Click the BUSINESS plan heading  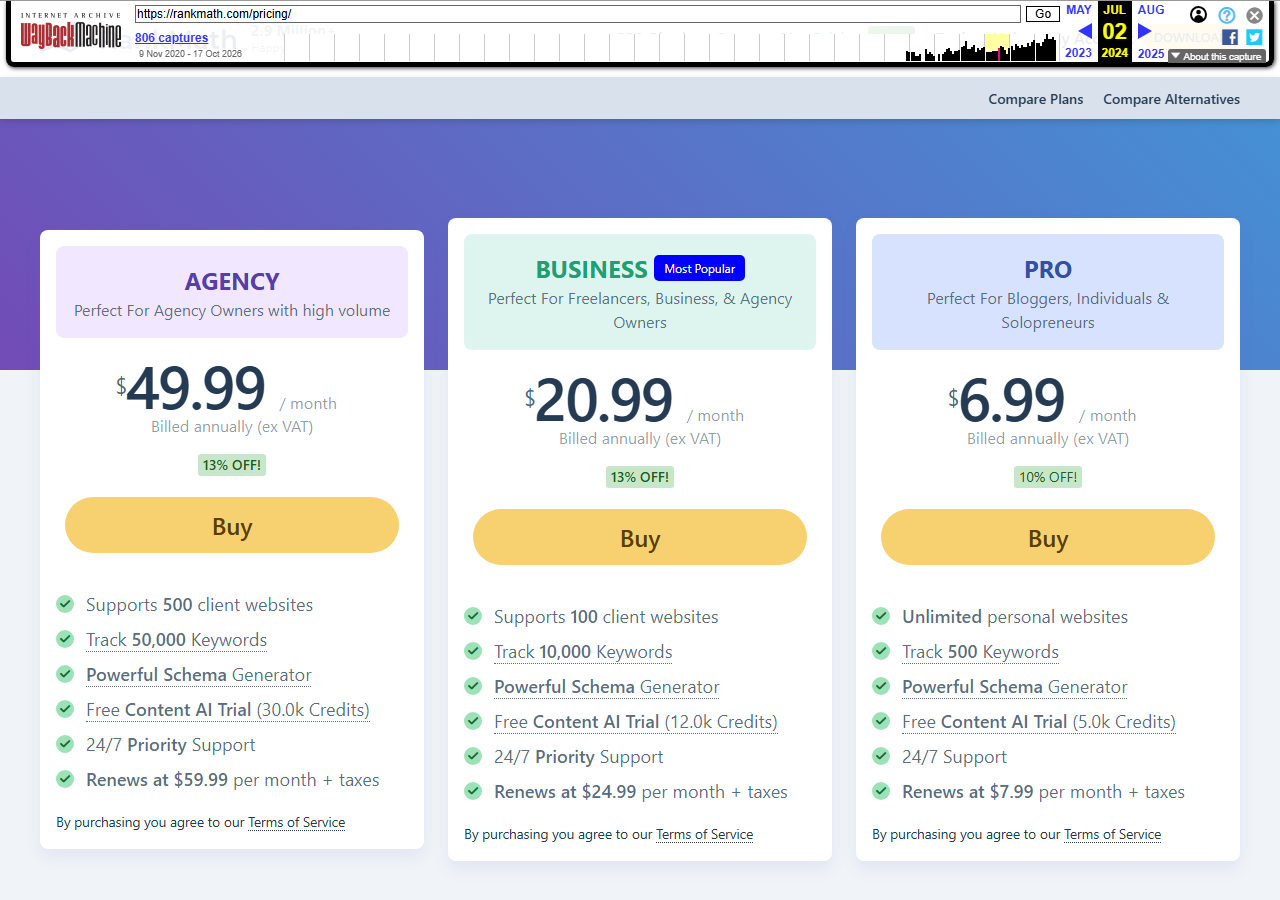pyautogui.click(x=592, y=269)
